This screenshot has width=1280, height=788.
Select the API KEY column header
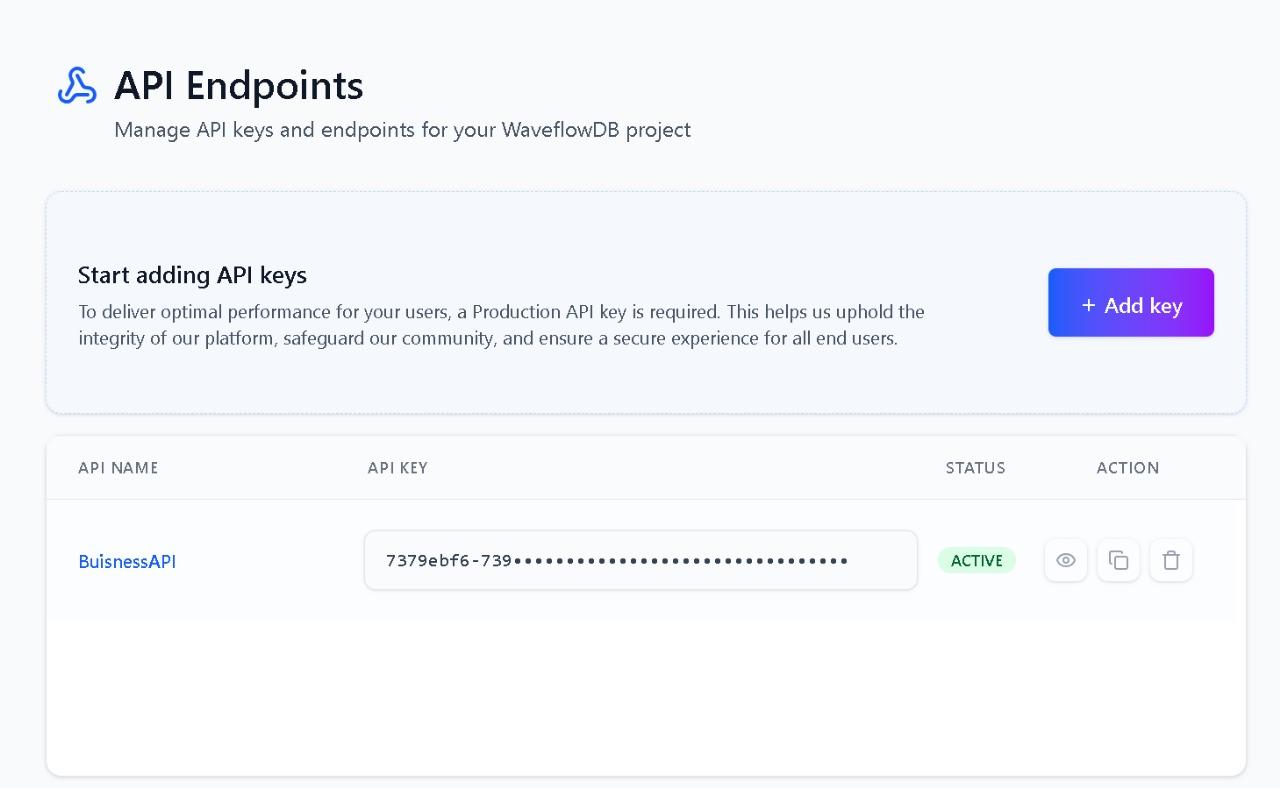click(397, 468)
